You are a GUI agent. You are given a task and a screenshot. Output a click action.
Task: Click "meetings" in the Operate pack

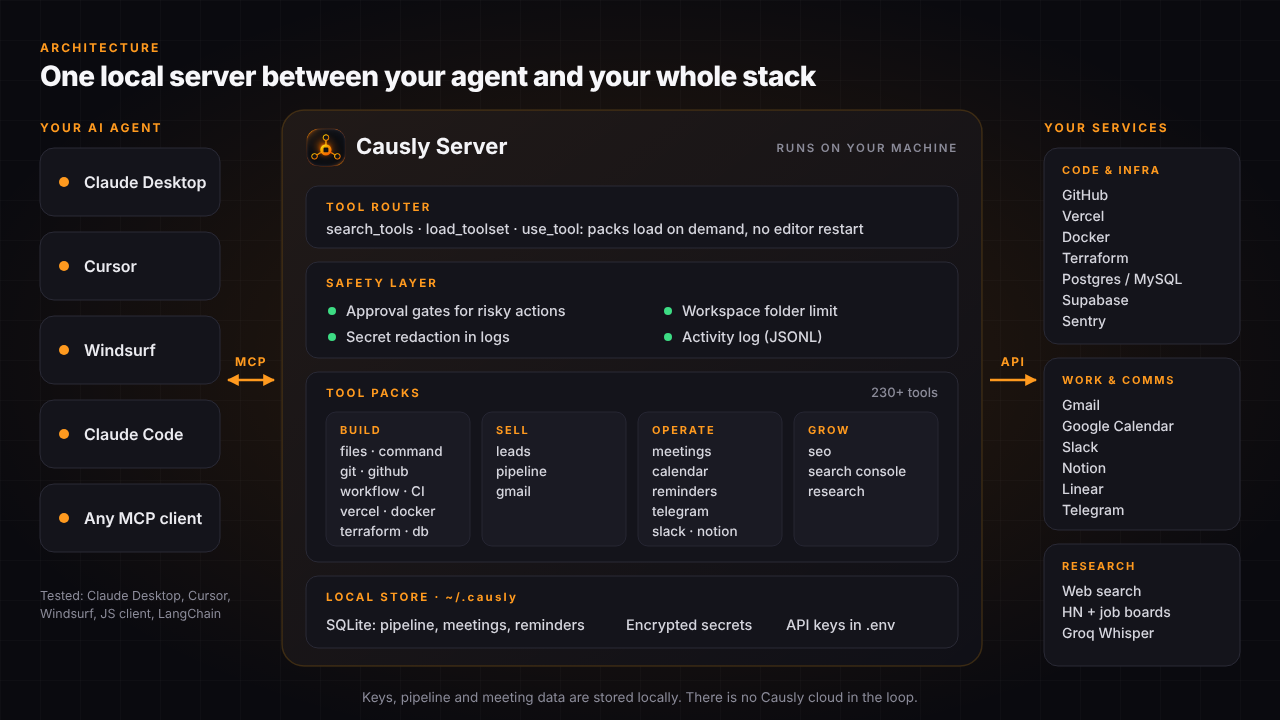tap(682, 451)
